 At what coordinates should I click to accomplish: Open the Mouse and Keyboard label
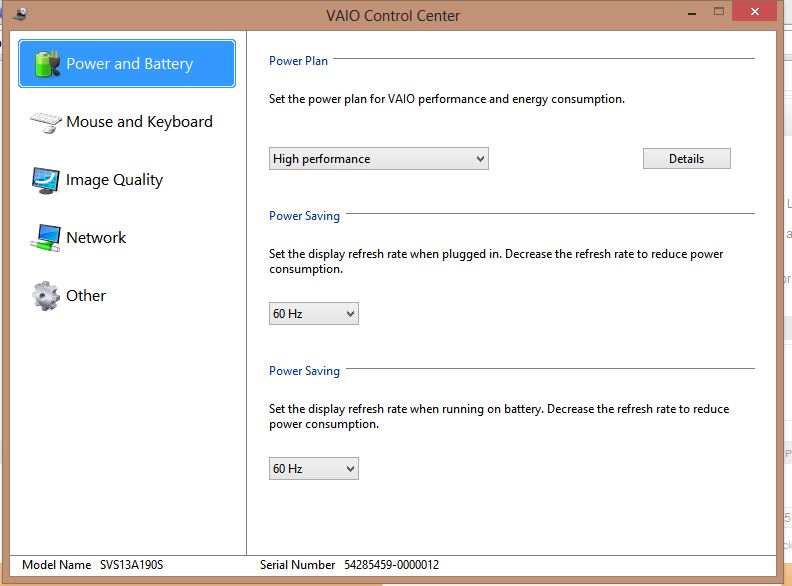[139, 122]
